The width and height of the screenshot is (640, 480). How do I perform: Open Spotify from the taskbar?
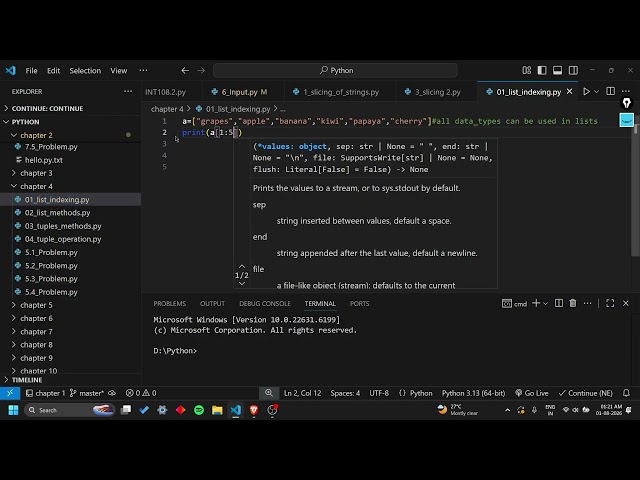pyautogui.click(x=199, y=410)
